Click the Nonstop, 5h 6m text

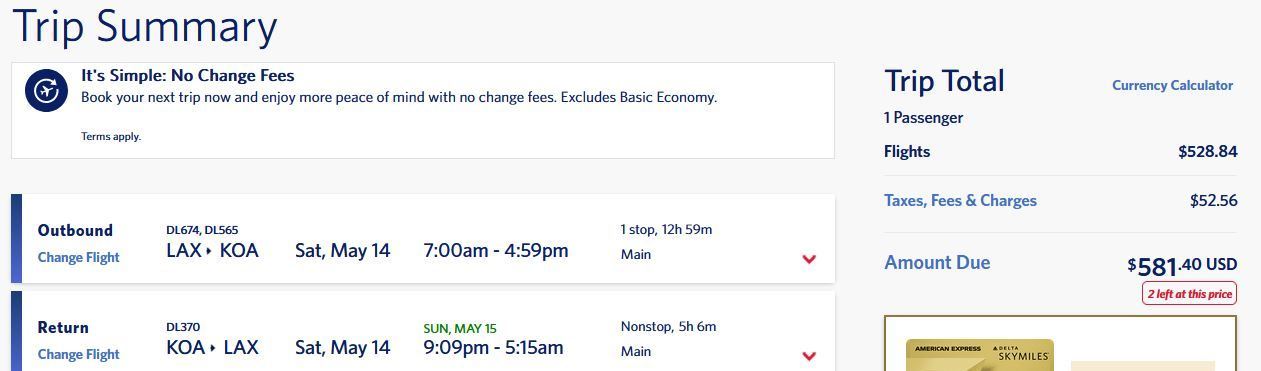tap(668, 326)
